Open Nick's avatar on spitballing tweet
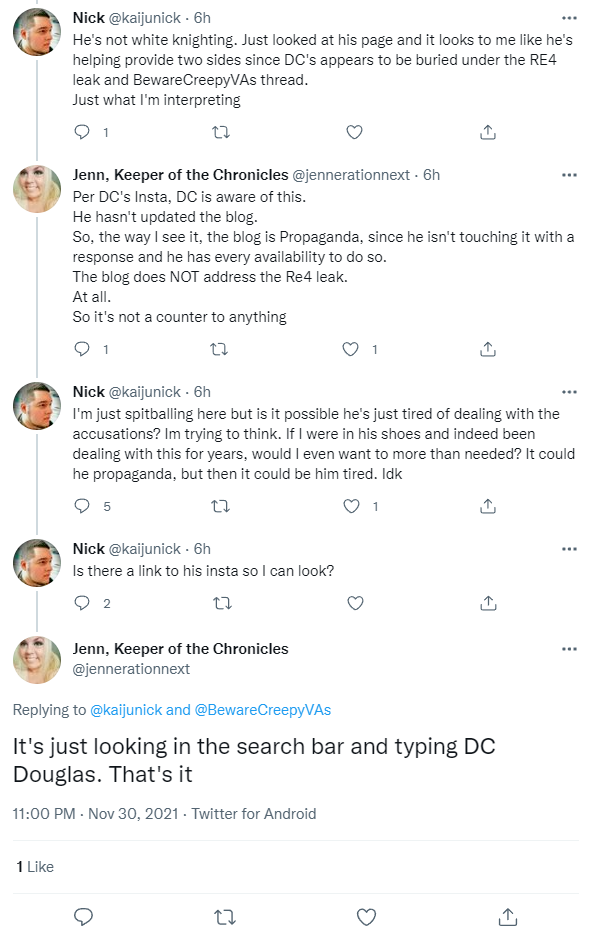 [x=37, y=406]
